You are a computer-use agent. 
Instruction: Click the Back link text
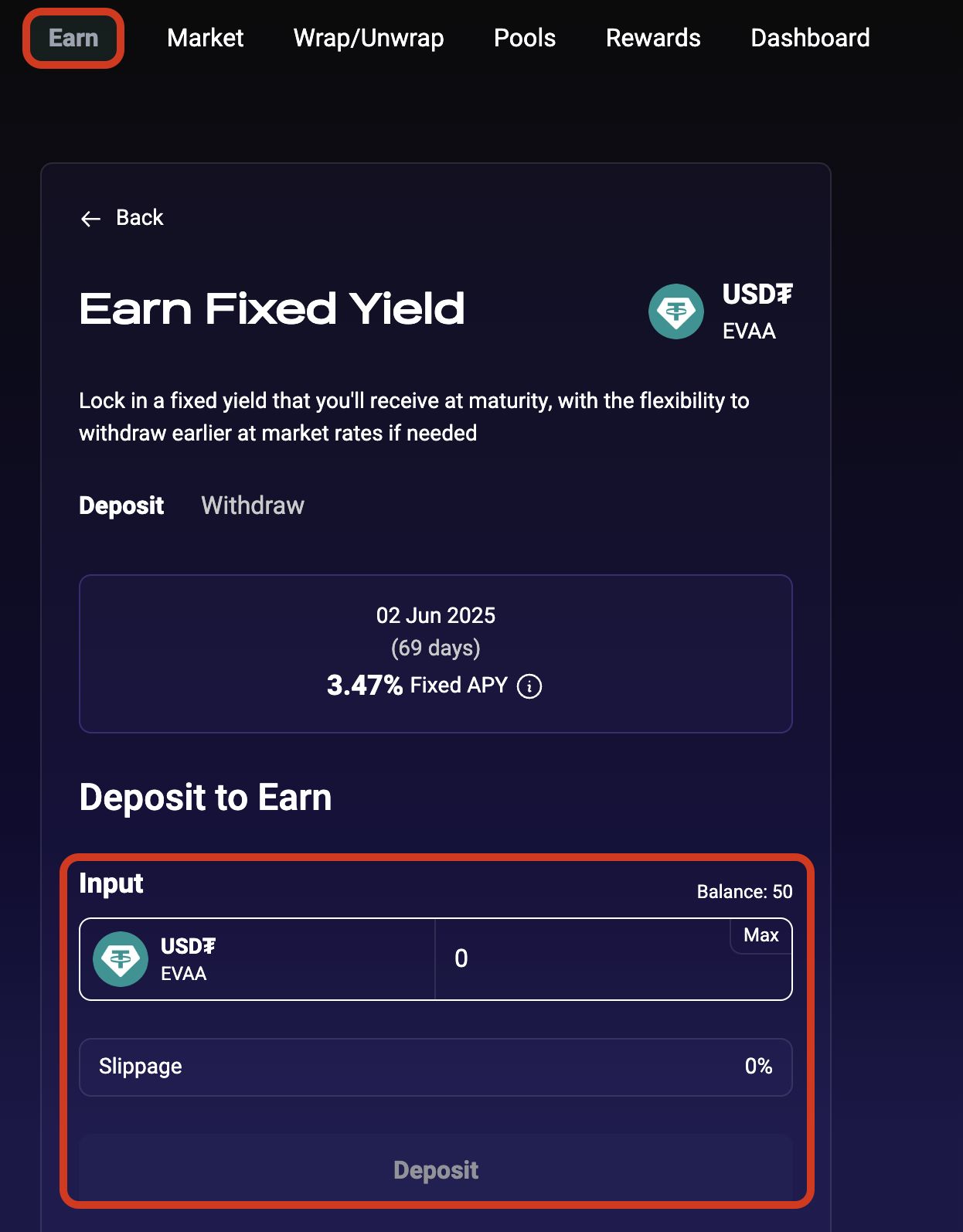(x=140, y=218)
